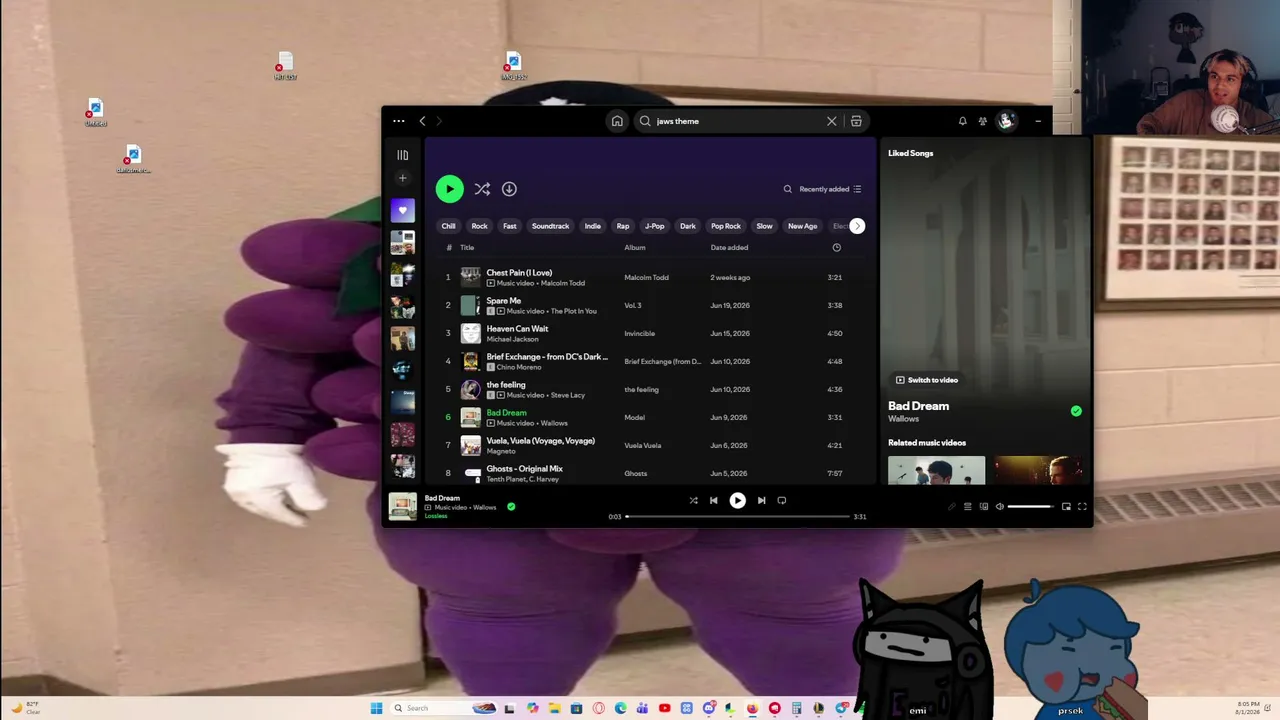This screenshot has height=720, width=1280.
Task: Filter by the Rock tag
Action: (480, 226)
